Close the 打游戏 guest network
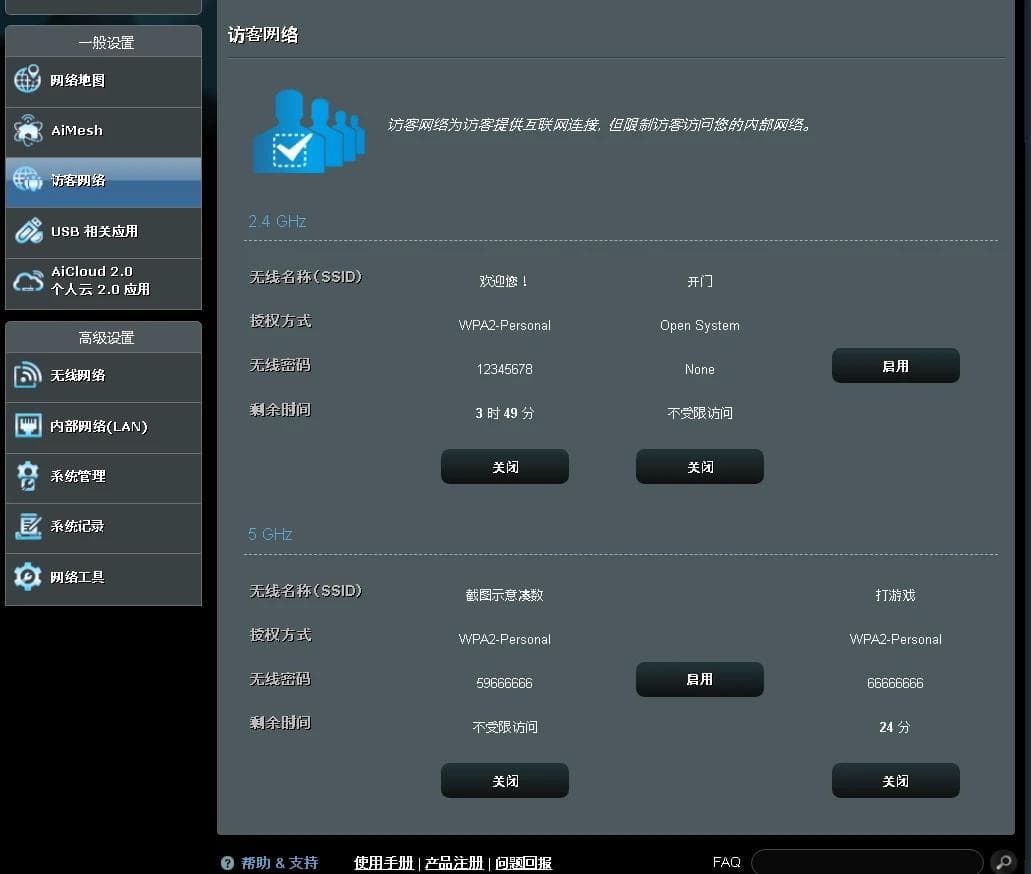Screen dimensions: 1031x874 coord(896,781)
